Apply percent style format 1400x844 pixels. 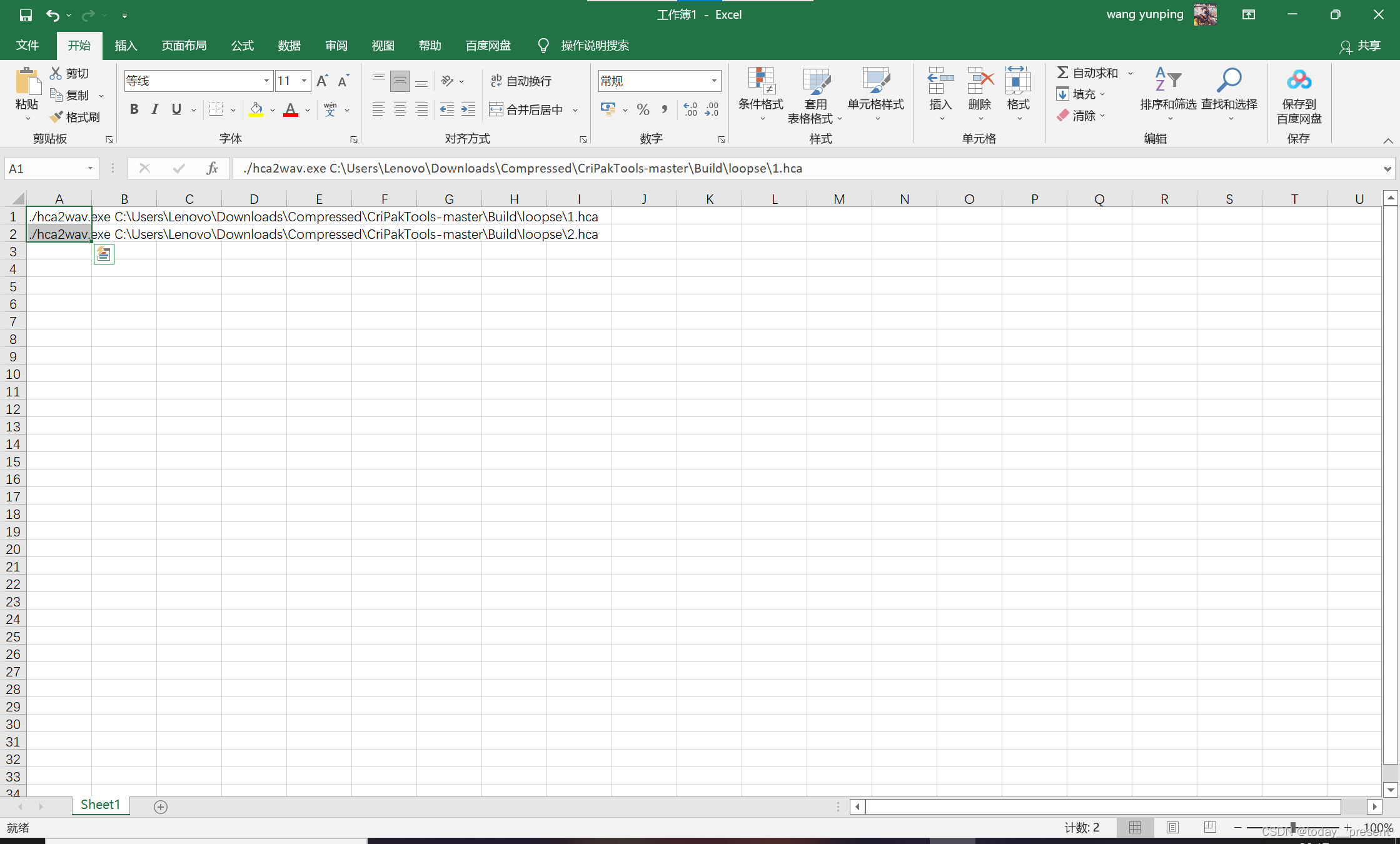click(643, 109)
